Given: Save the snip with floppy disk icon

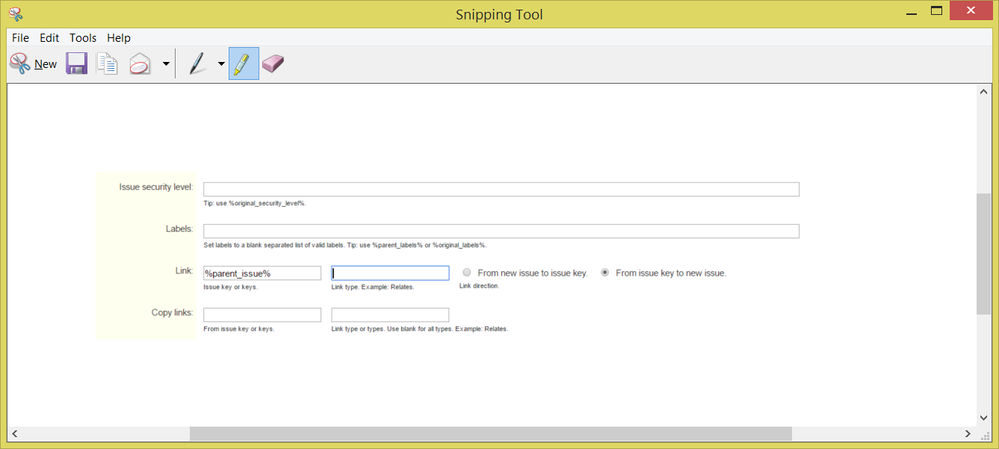Looking at the screenshot, I should click(76, 64).
